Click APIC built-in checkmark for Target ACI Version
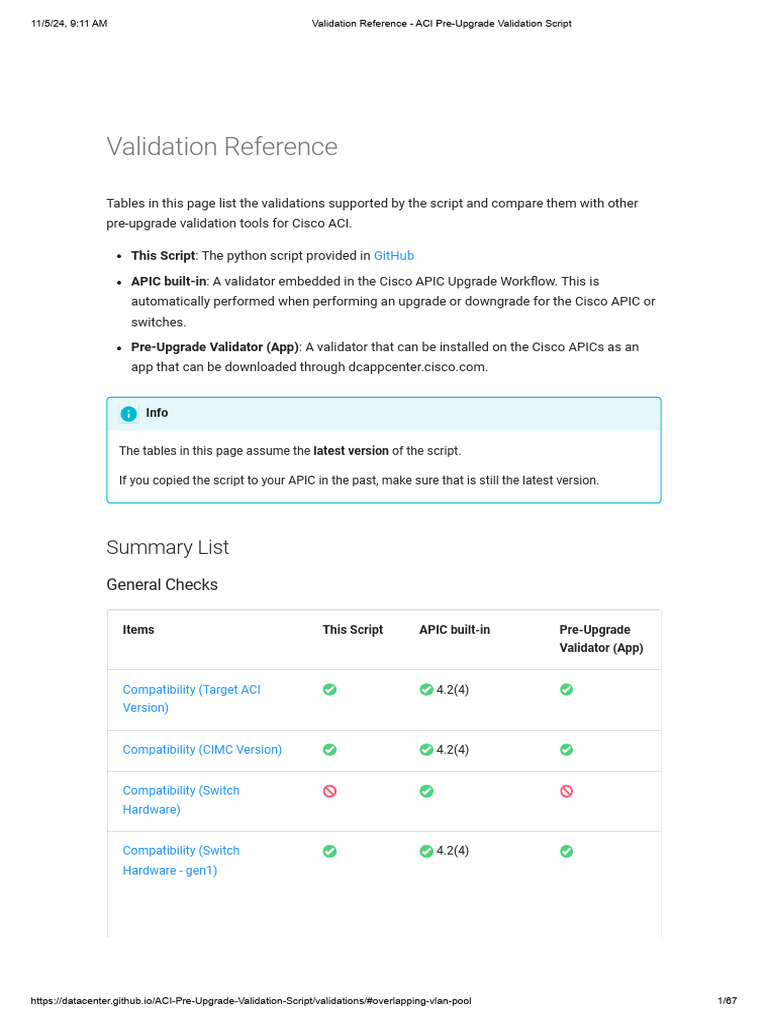The image size is (768, 1024). click(426, 689)
